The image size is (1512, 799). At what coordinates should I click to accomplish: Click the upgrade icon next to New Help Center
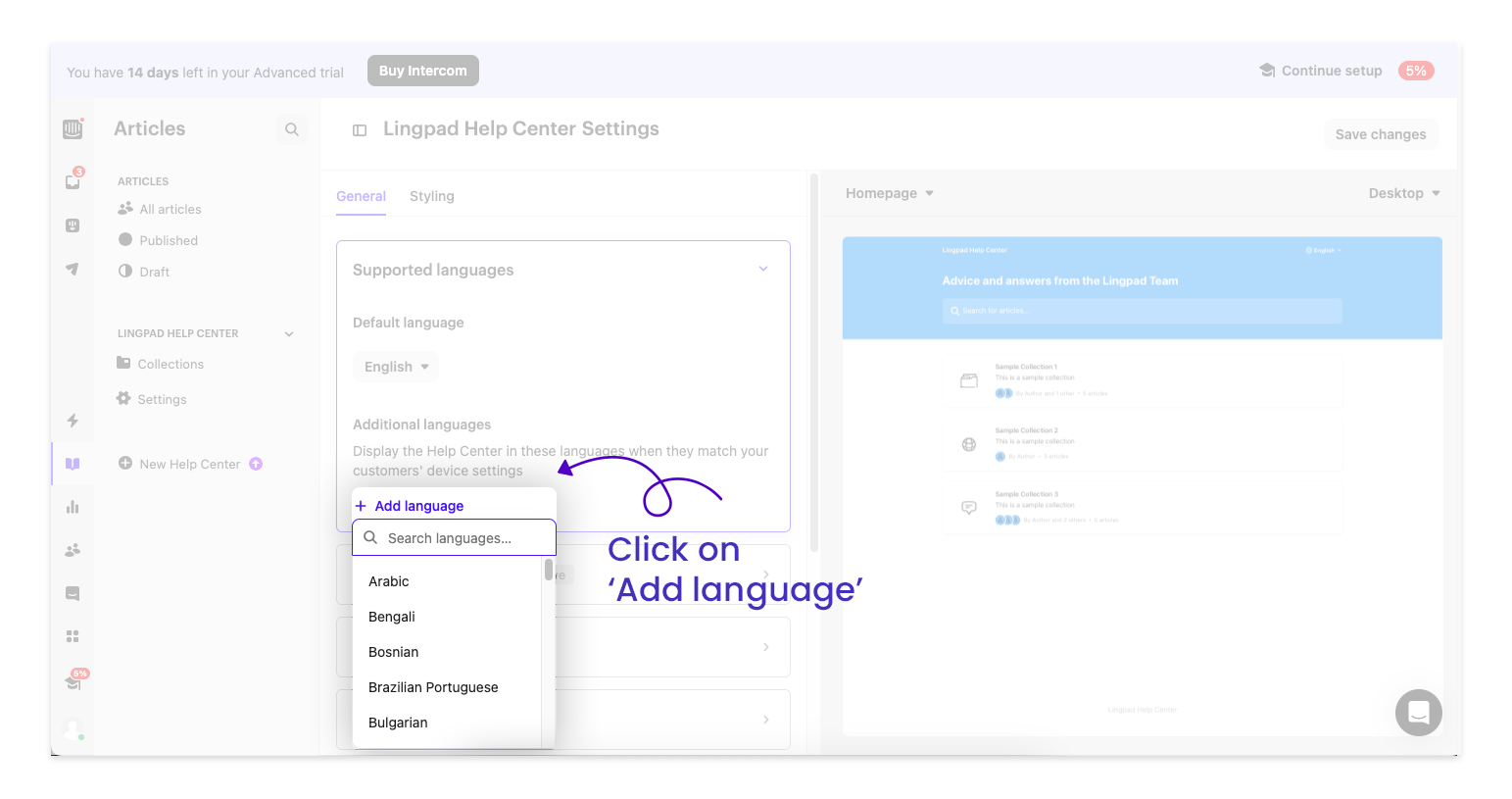(256, 464)
